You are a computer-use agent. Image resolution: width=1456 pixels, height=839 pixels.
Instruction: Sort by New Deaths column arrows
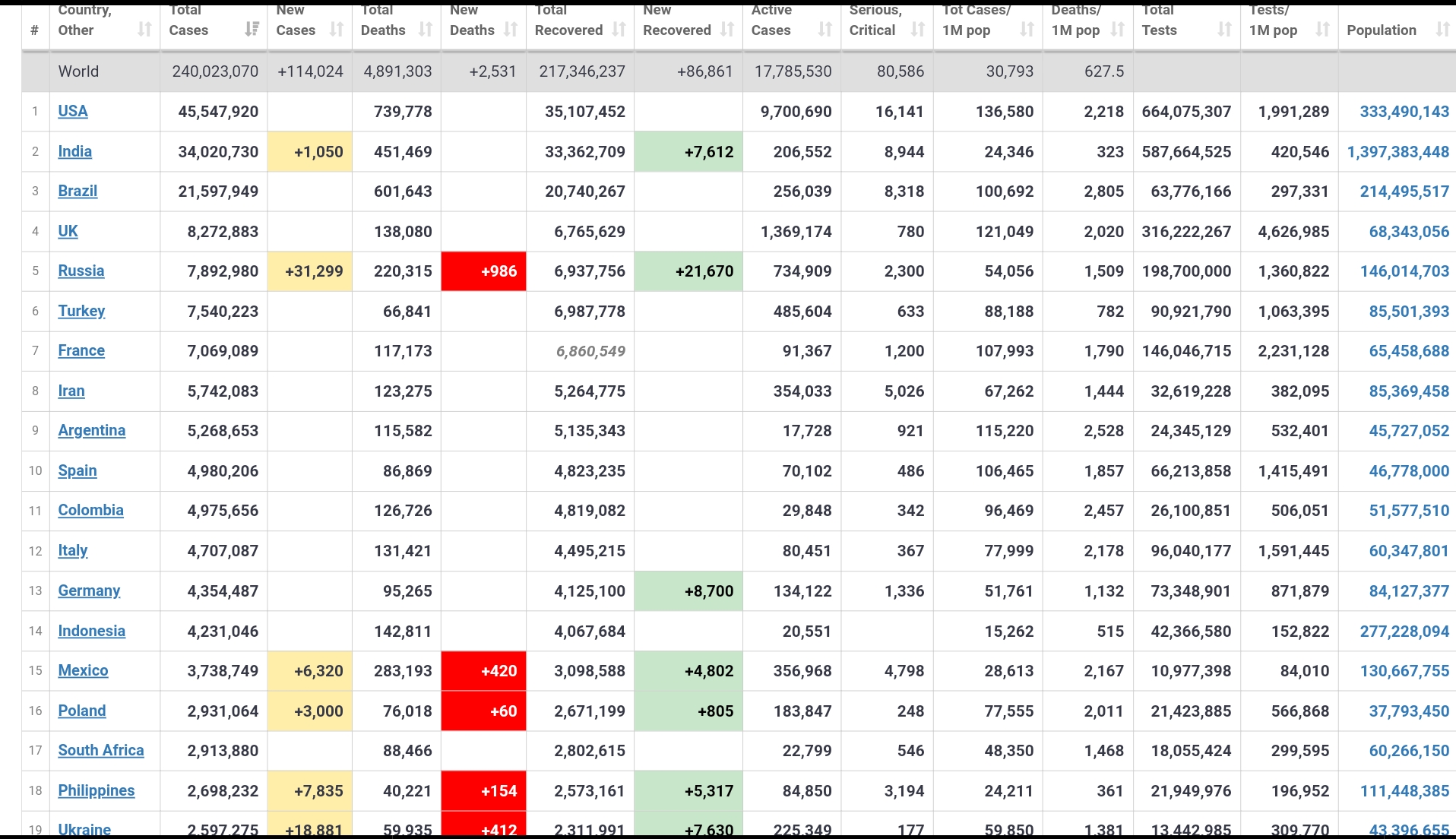point(511,30)
